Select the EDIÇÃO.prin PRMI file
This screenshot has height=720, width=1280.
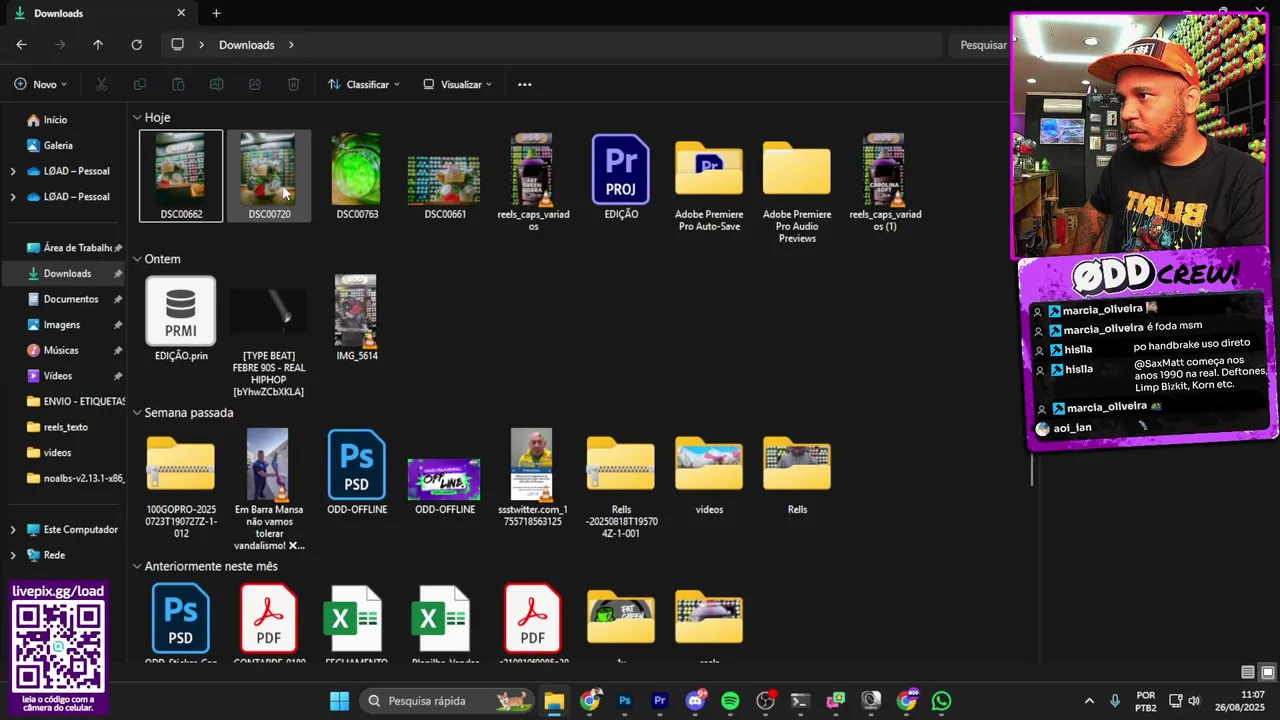pos(181,319)
